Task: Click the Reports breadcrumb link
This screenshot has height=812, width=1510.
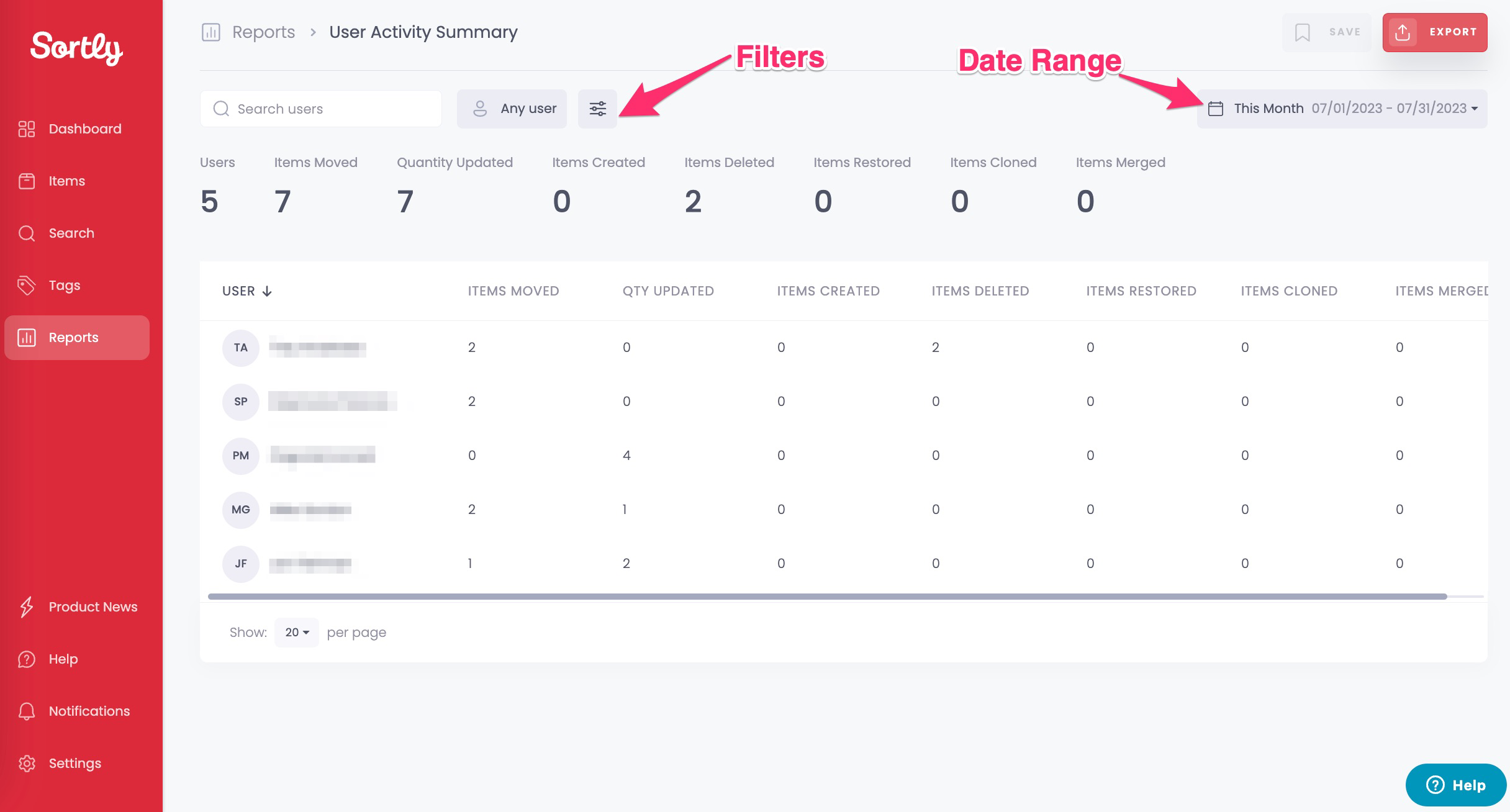Action: pyautogui.click(x=263, y=32)
